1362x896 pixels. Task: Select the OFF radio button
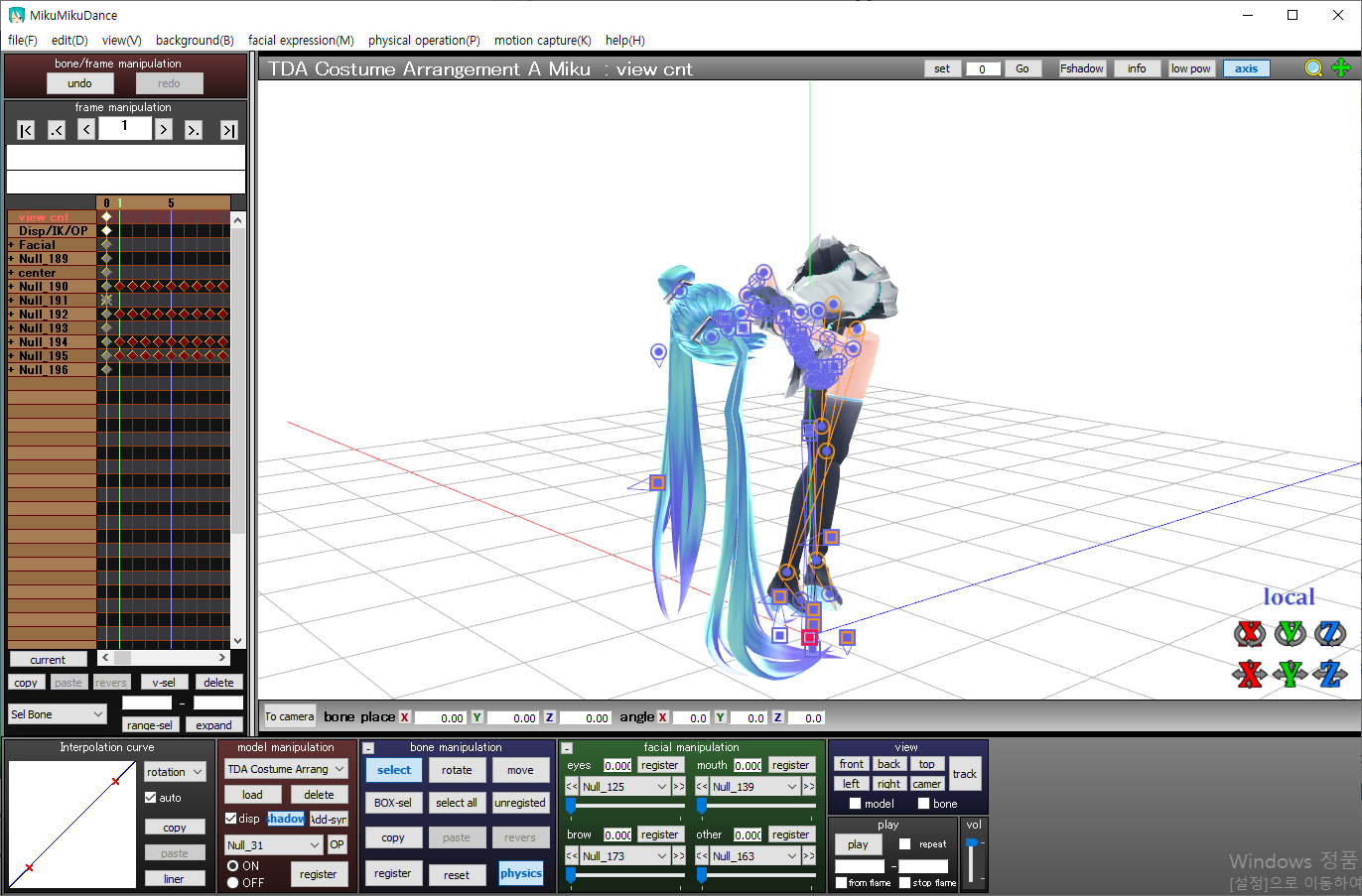(x=232, y=882)
